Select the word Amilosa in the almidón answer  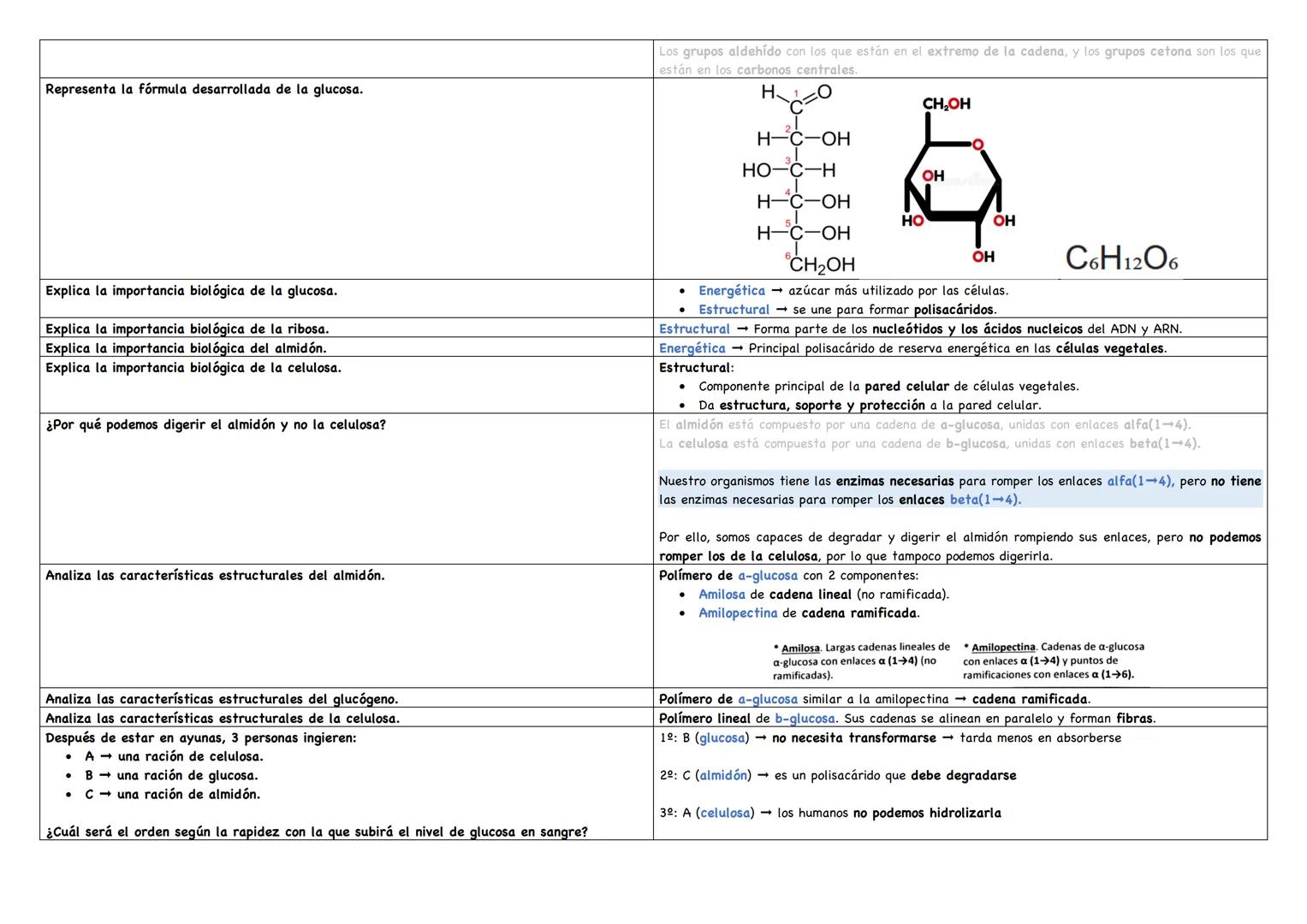pyautogui.click(x=722, y=594)
